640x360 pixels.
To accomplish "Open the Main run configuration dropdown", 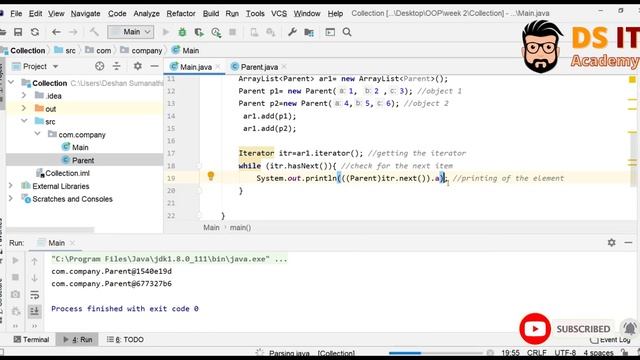I will [131, 32].
